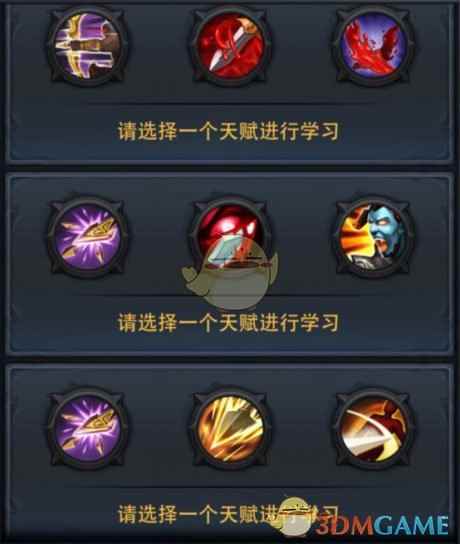This screenshot has height=544, width=460.
Task: Pick the blue-faced vampire talent icon
Action: pyautogui.click(x=374, y=238)
